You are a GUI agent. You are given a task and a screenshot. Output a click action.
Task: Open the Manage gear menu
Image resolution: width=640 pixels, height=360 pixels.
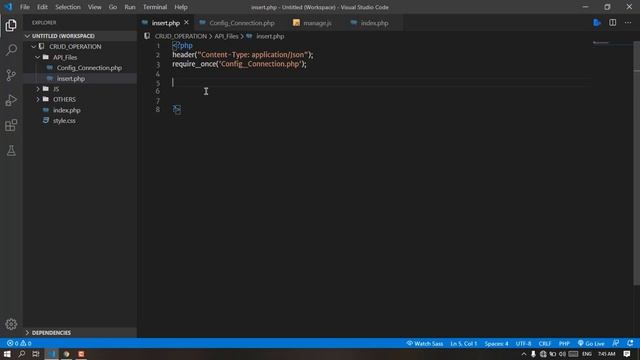coord(11,324)
